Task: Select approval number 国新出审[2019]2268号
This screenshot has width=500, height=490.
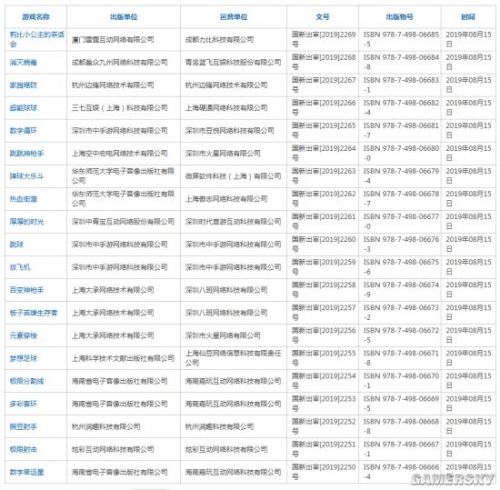Action: (324, 62)
